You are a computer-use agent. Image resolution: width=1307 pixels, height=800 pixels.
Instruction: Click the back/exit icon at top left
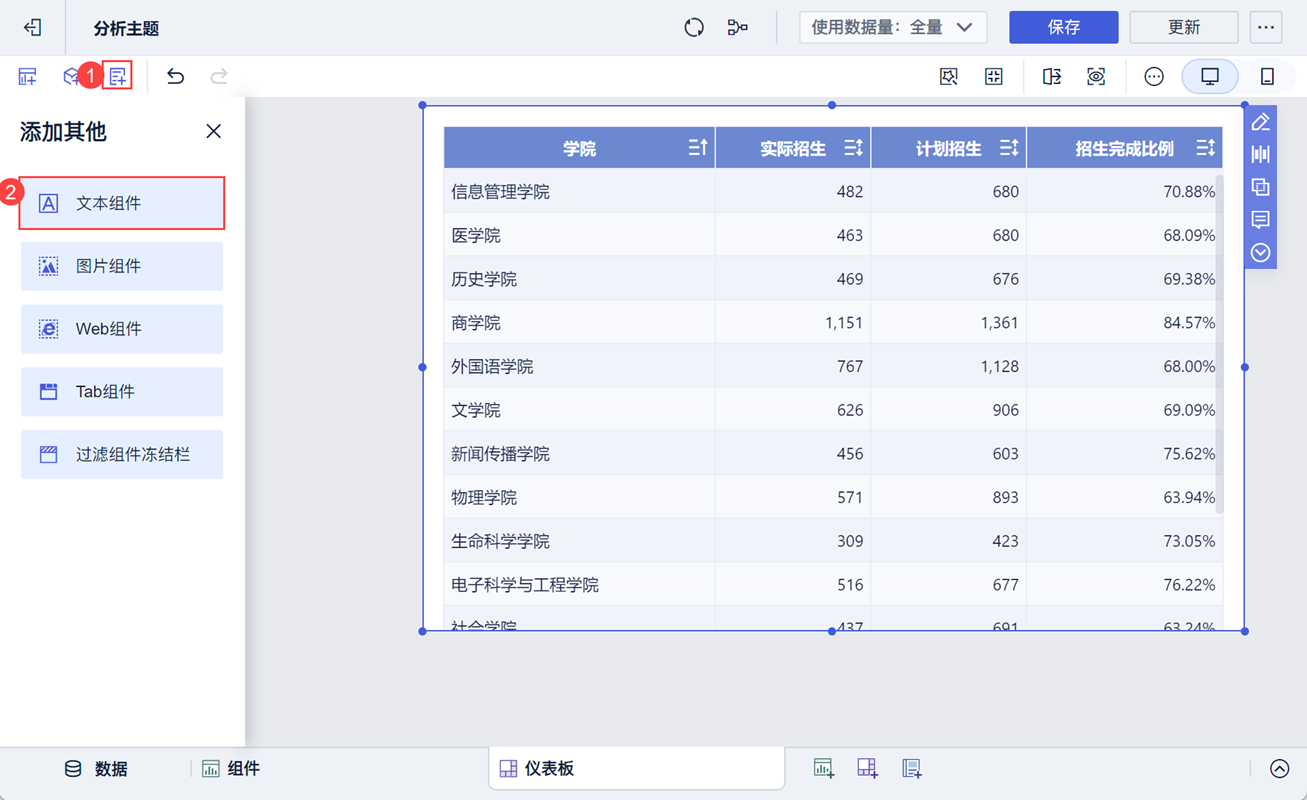[x=33, y=27]
